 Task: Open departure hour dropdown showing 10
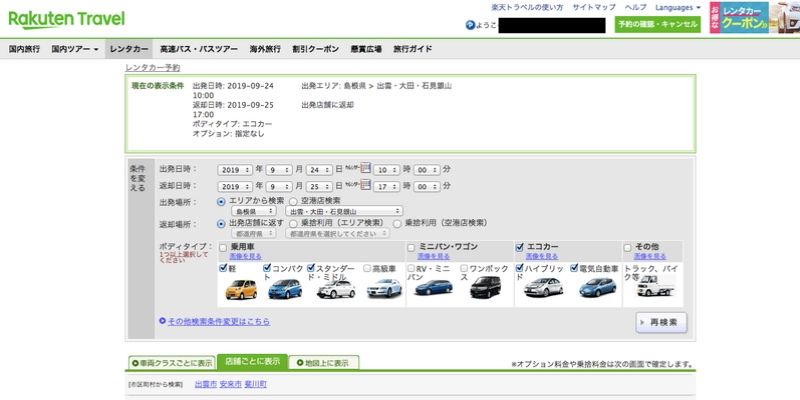pyautogui.click(x=387, y=169)
